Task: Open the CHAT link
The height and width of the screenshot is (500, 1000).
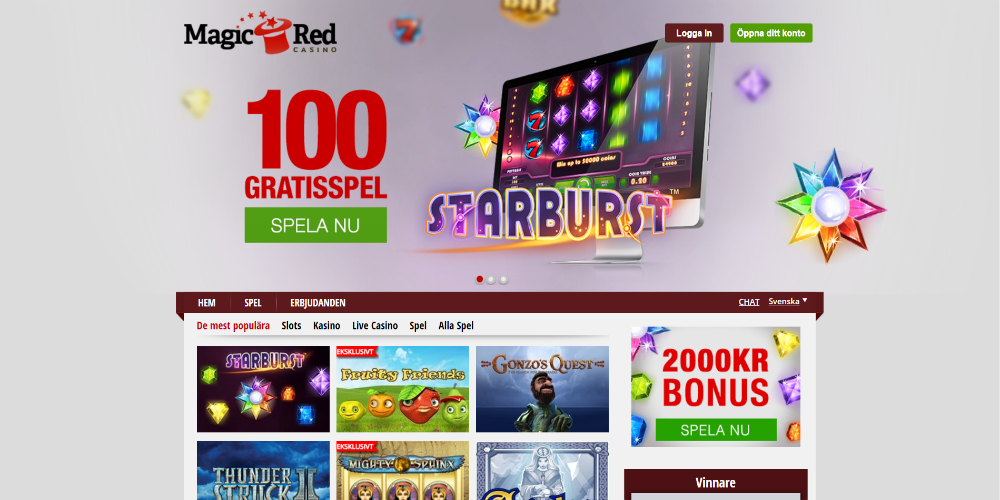Action: click(x=749, y=302)
